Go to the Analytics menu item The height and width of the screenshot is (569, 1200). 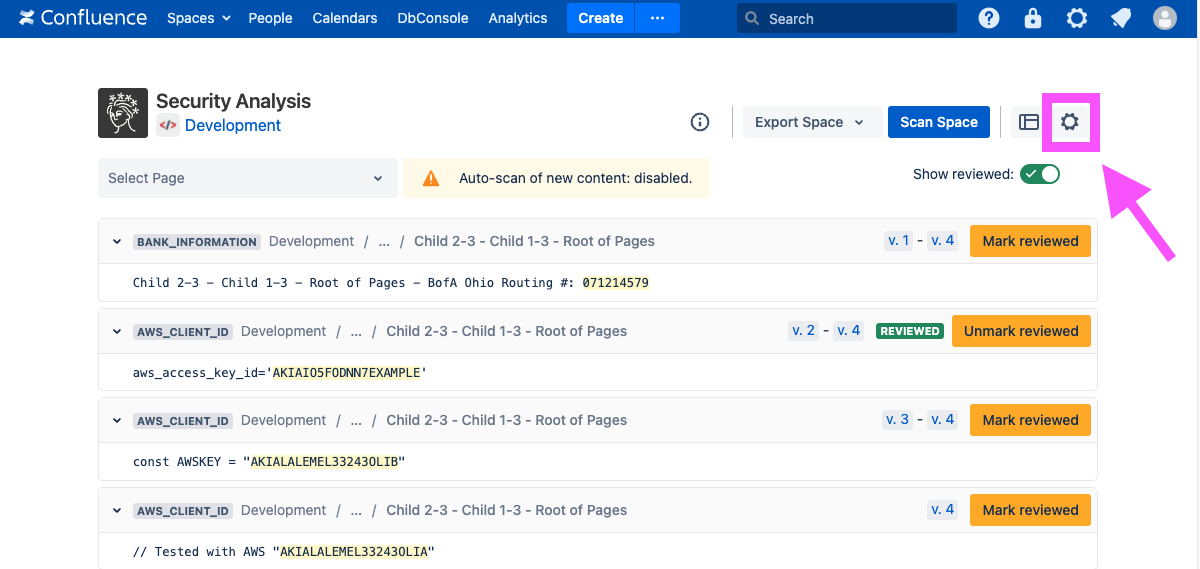(517, 18)
